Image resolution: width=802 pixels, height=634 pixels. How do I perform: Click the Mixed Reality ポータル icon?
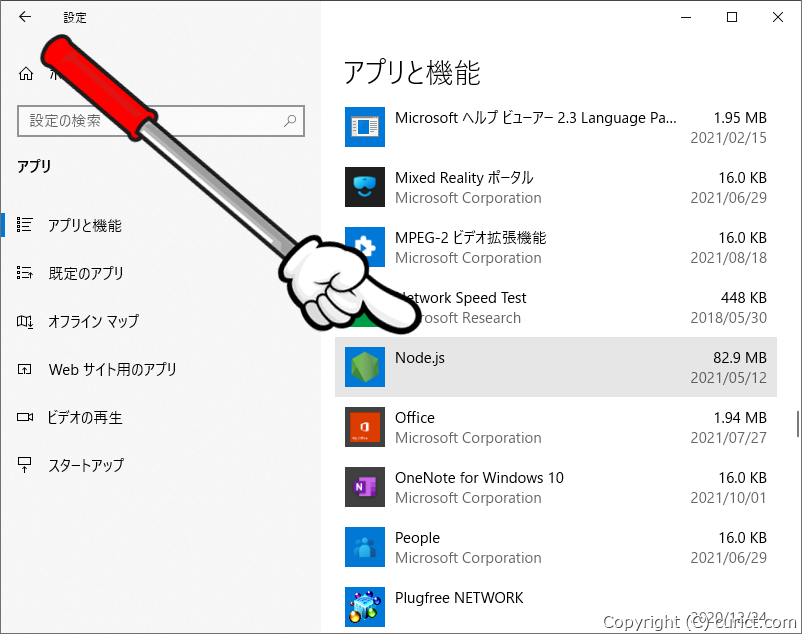tap(364, 187)
